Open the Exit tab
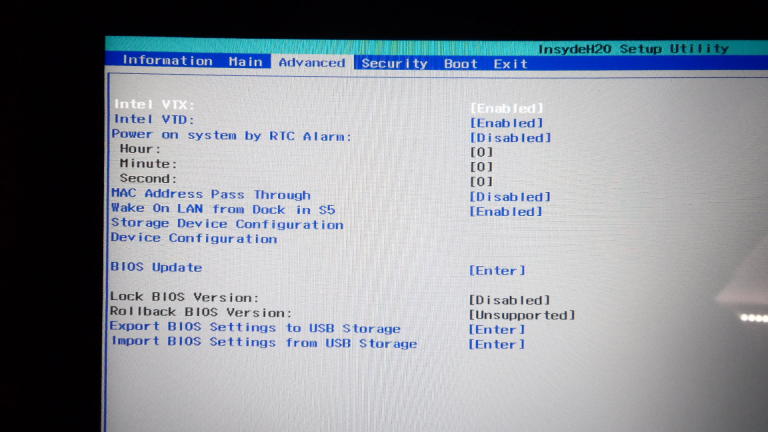Screen dimensions: 768x432 [x=510, y=64]
